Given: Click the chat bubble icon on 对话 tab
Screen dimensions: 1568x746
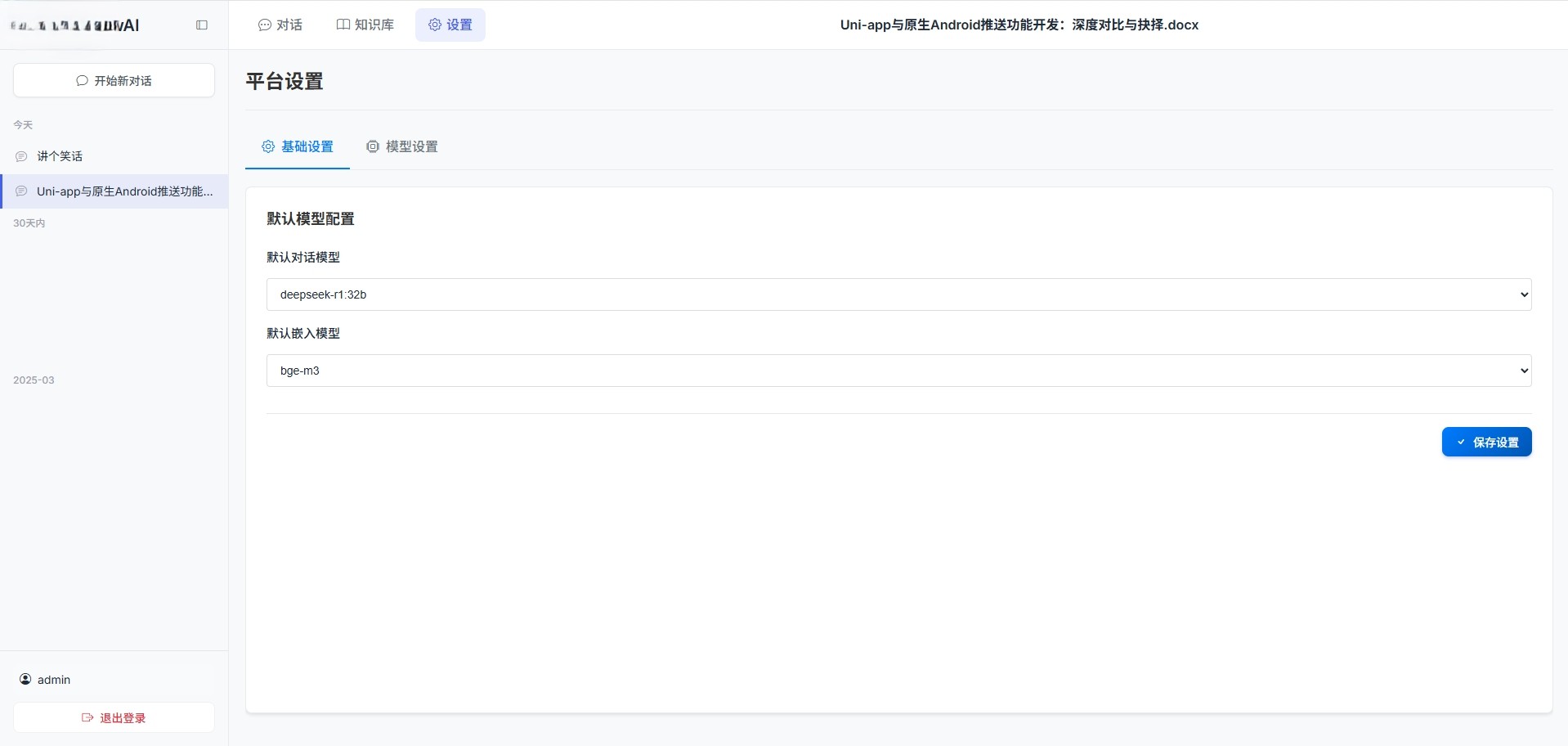Looking at the screenshot, I should (263, 25).
